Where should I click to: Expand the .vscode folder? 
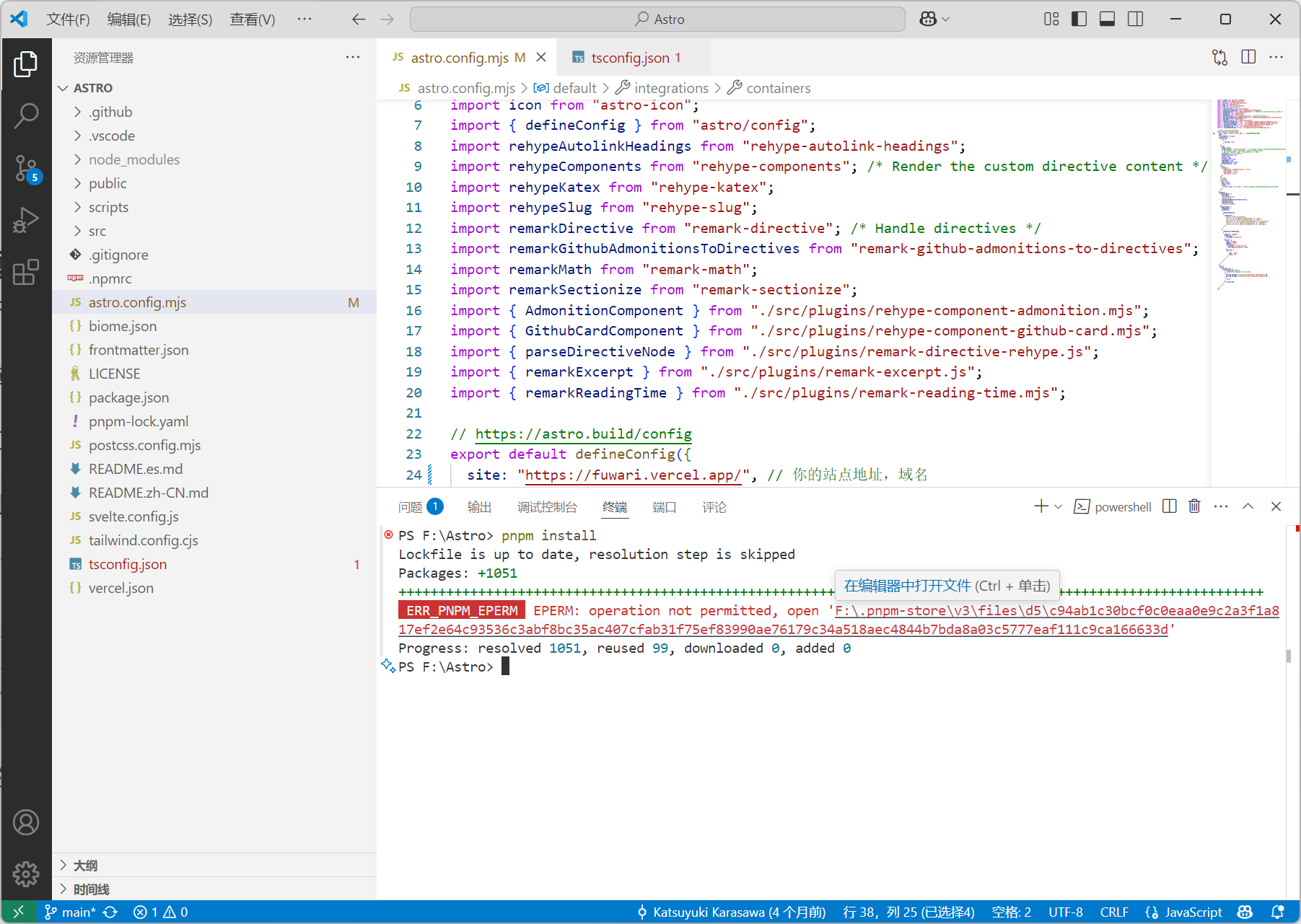(x=214, y=136)
